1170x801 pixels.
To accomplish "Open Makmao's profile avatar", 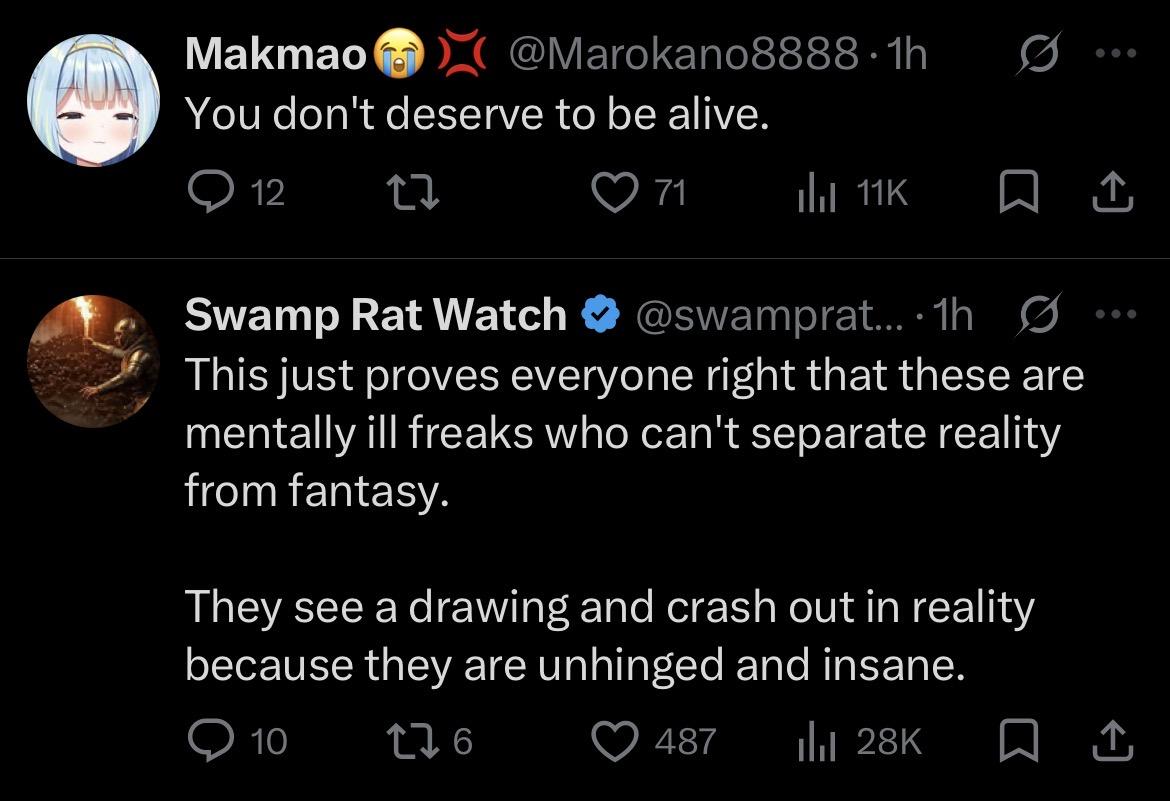I will 93,99.
